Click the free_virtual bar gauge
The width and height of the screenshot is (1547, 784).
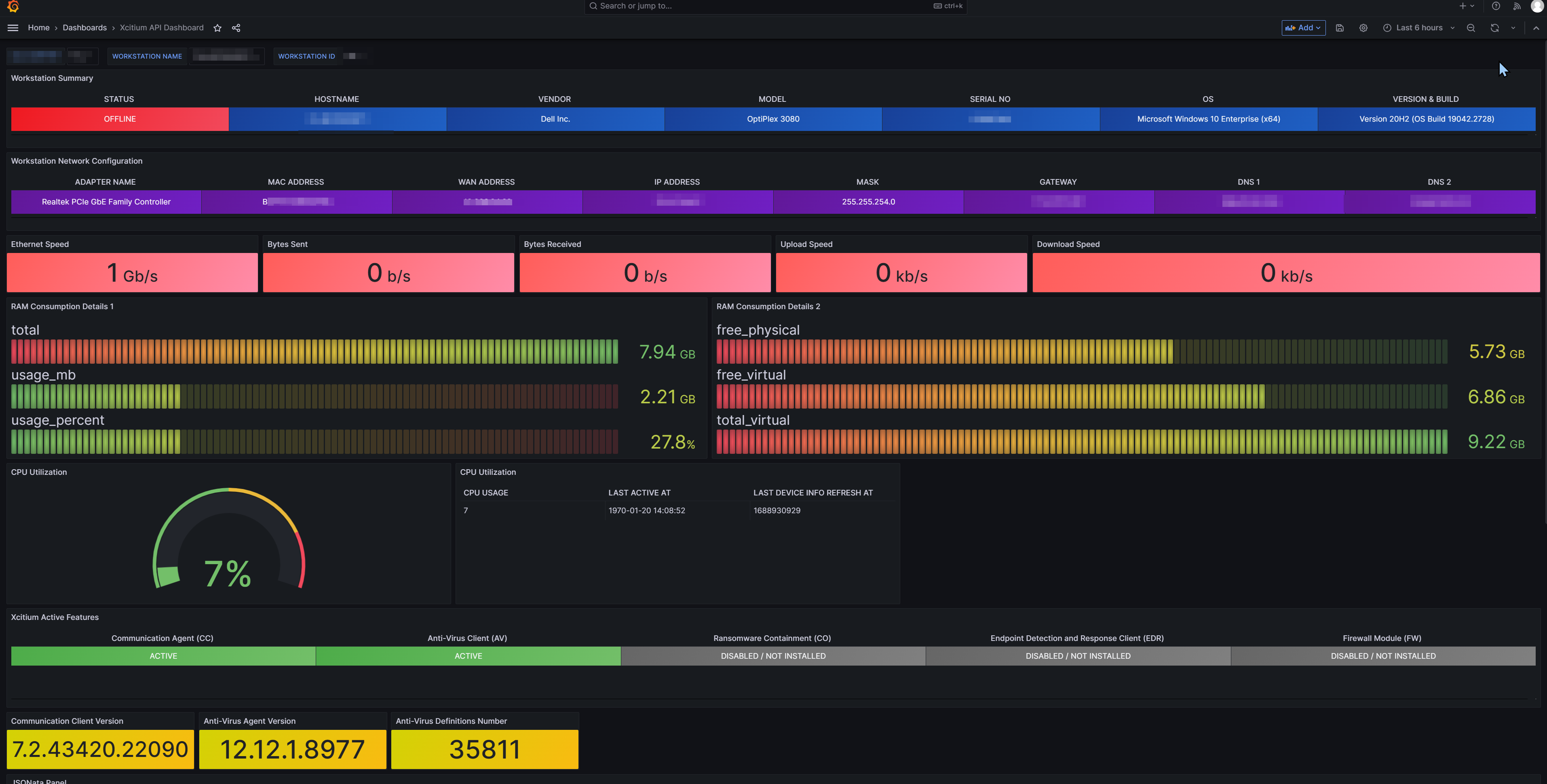click(1082, 397)
